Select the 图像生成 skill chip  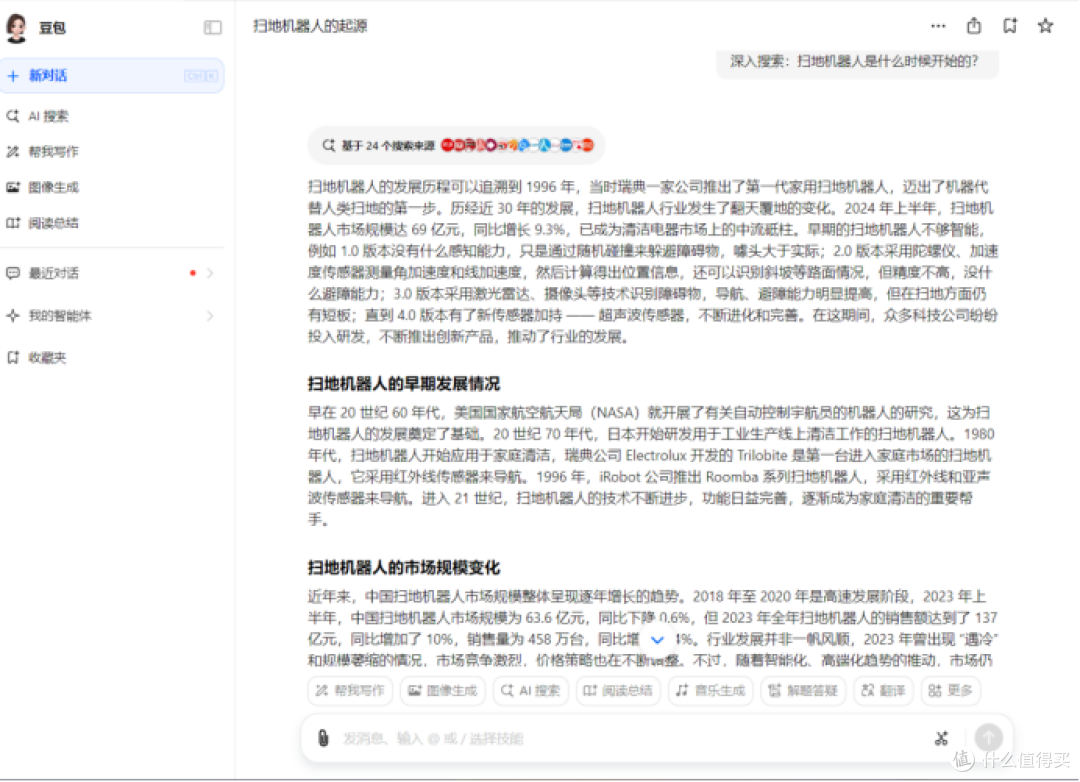click(443, 690)
